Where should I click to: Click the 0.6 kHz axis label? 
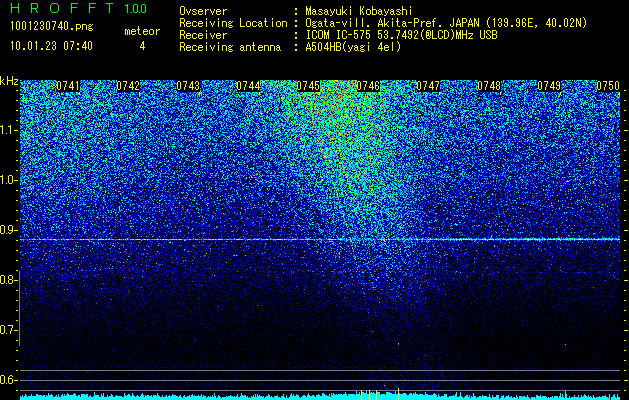point(9,380)
